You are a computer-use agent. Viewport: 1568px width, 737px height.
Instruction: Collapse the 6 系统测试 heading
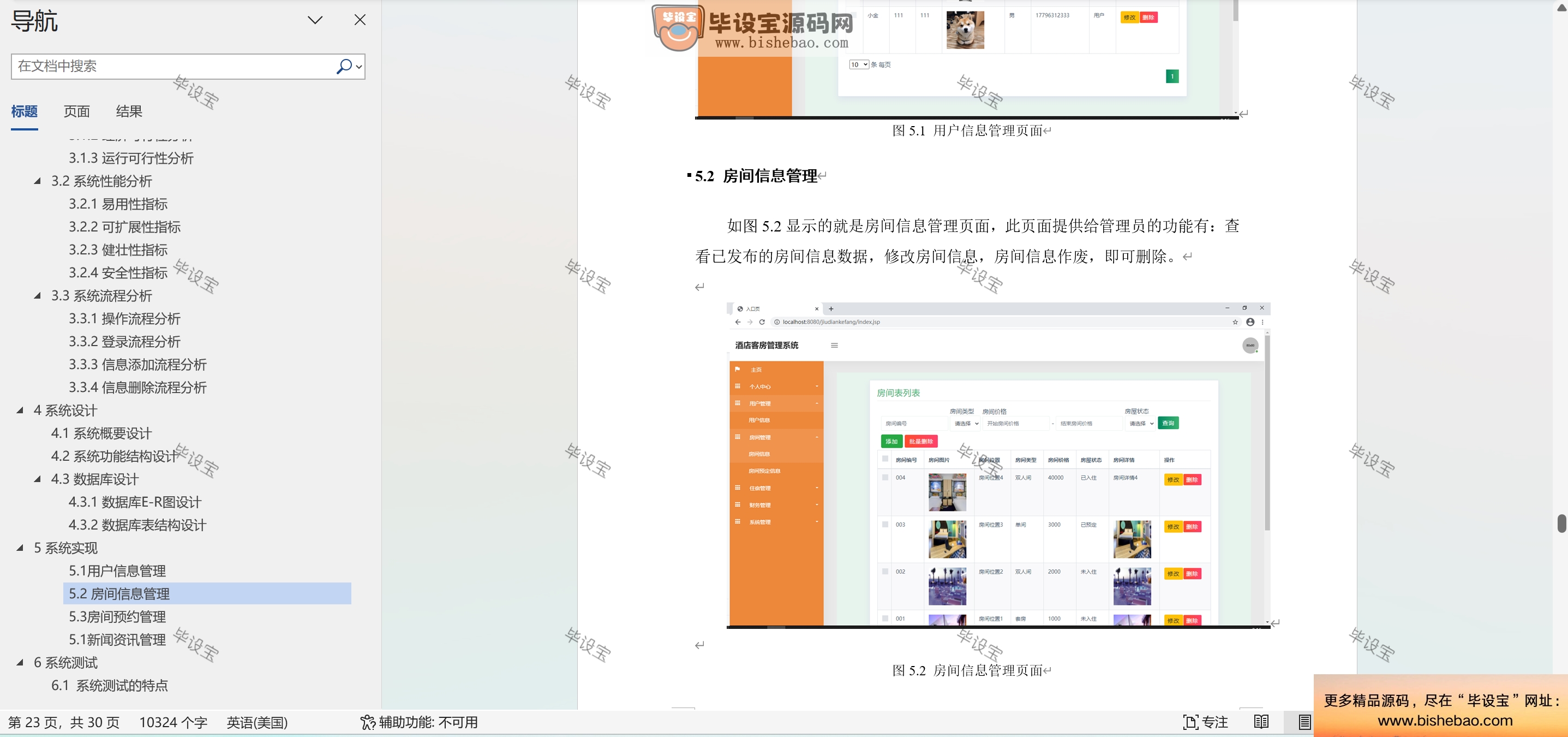pyautogui.click(x=20, y=662)
